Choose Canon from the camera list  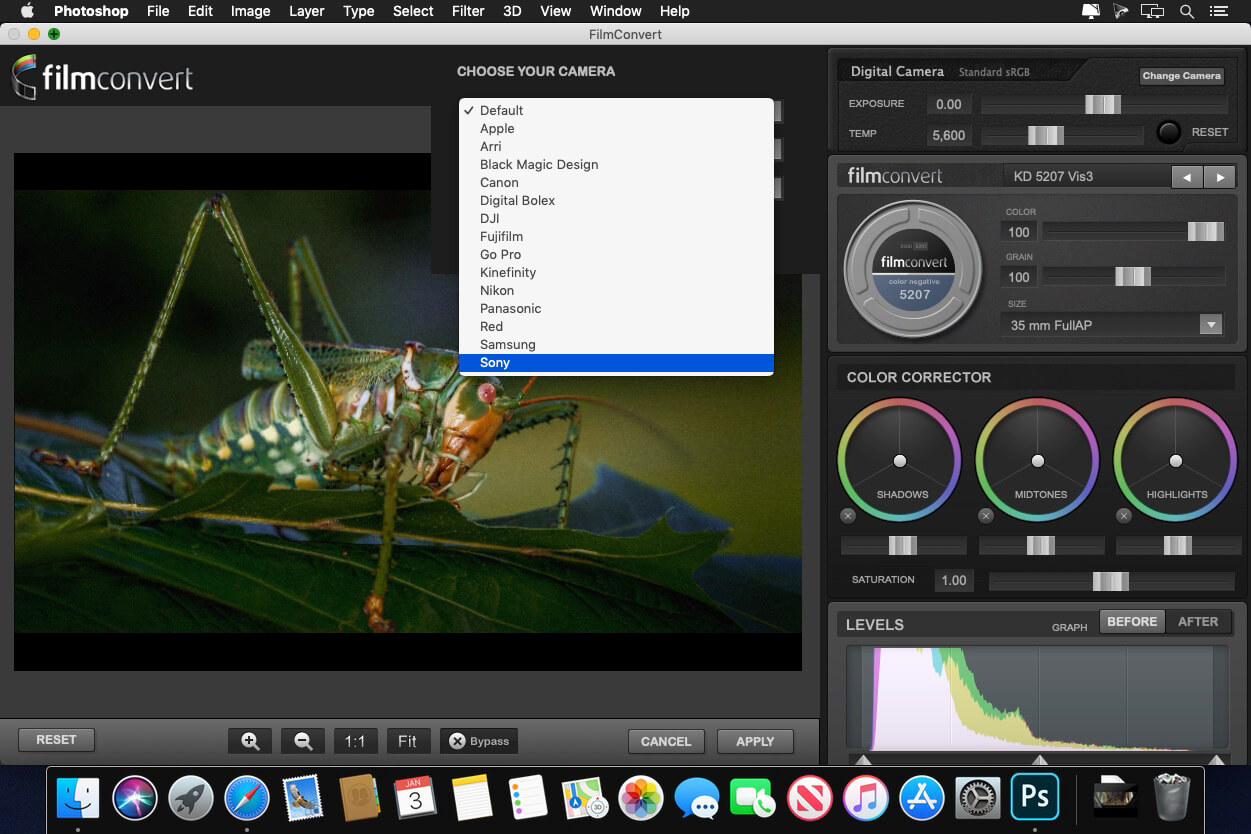(x=616, y=182)
